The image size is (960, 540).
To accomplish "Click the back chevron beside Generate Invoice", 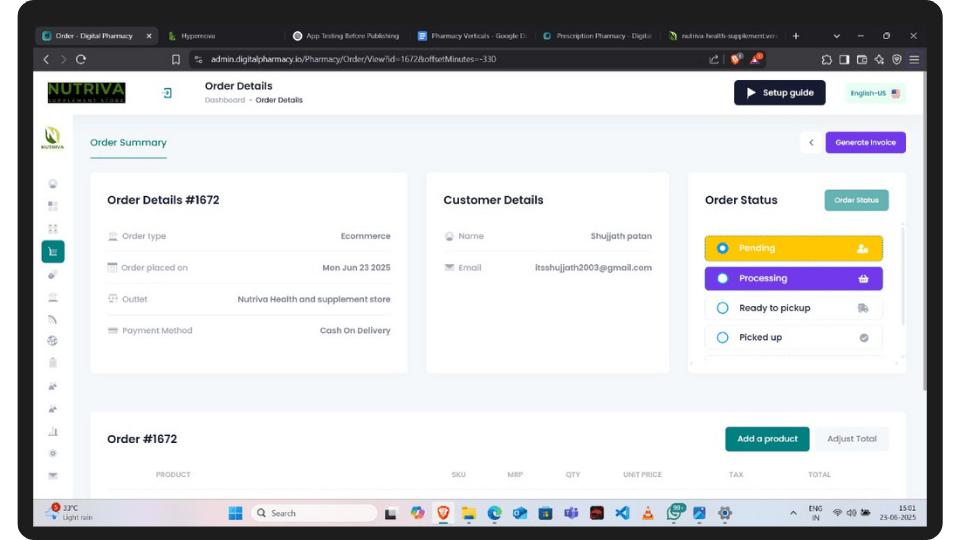I will (811, 143).
